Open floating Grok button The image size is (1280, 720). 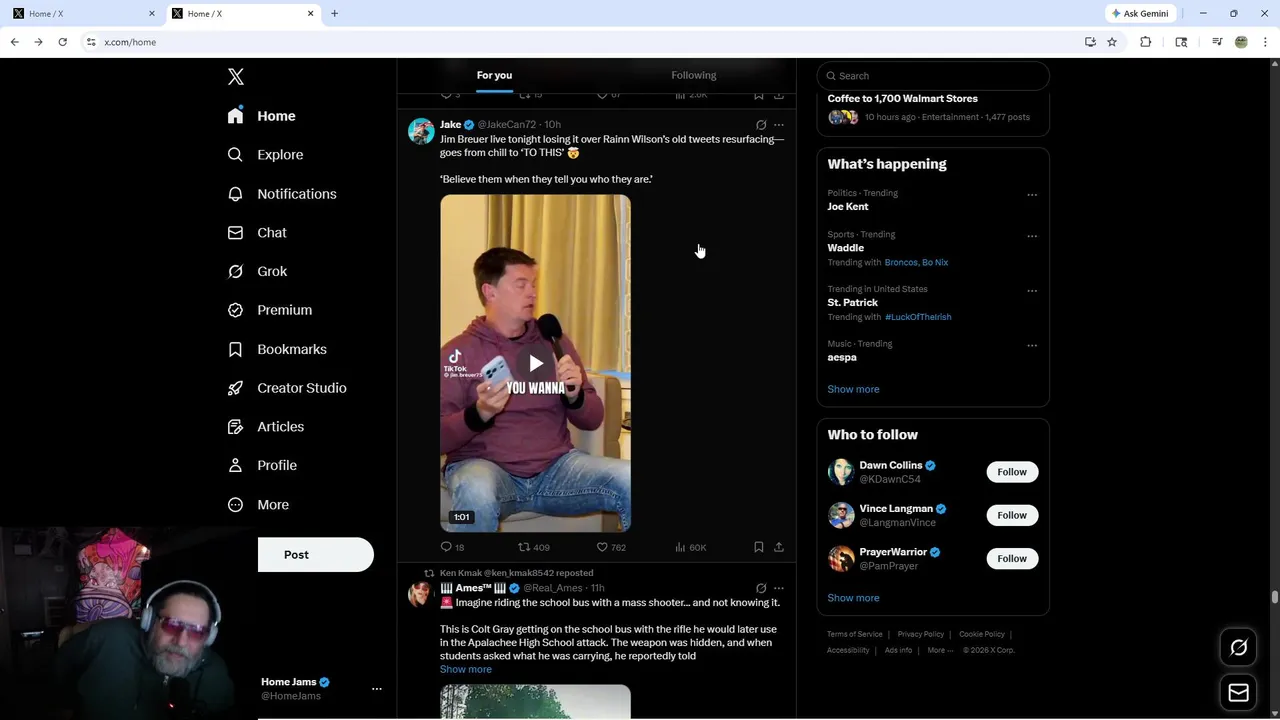coord(1238,648)
